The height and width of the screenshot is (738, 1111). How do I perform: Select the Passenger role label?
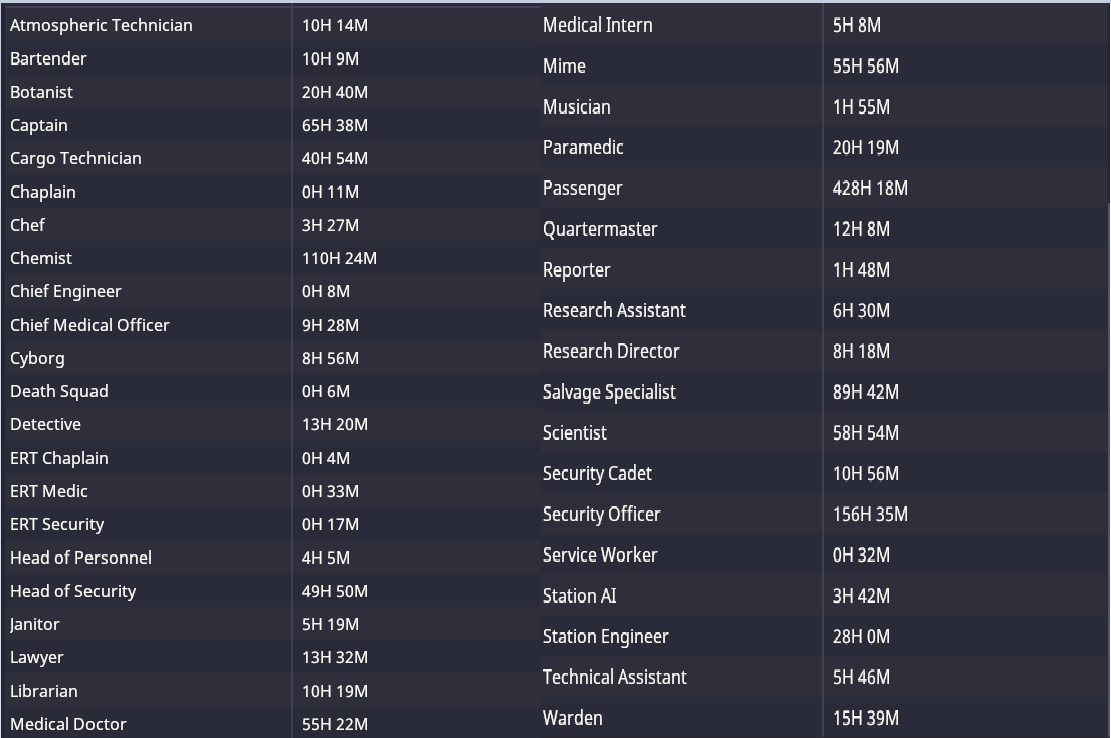(582, 188)
